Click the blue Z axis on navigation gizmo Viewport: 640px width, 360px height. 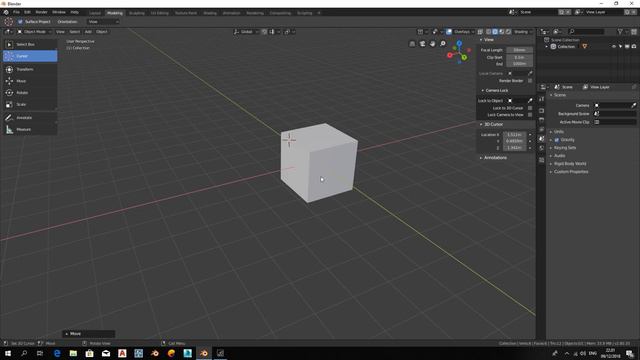coord(459,43)
